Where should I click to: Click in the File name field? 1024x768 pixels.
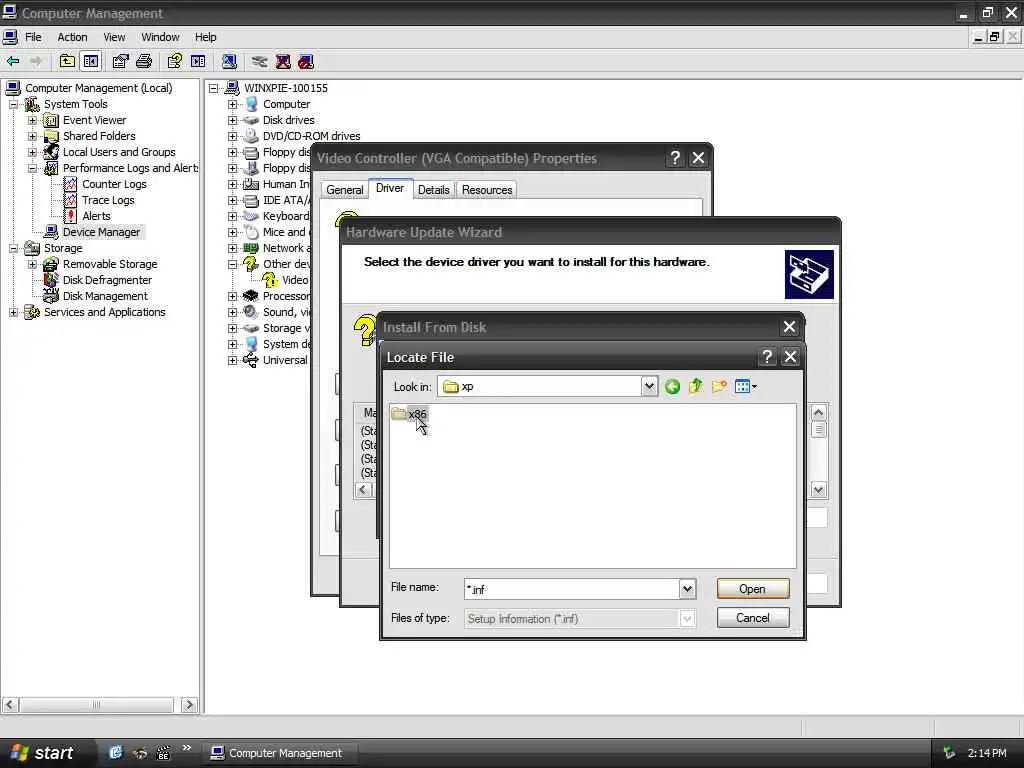(571, 589)
